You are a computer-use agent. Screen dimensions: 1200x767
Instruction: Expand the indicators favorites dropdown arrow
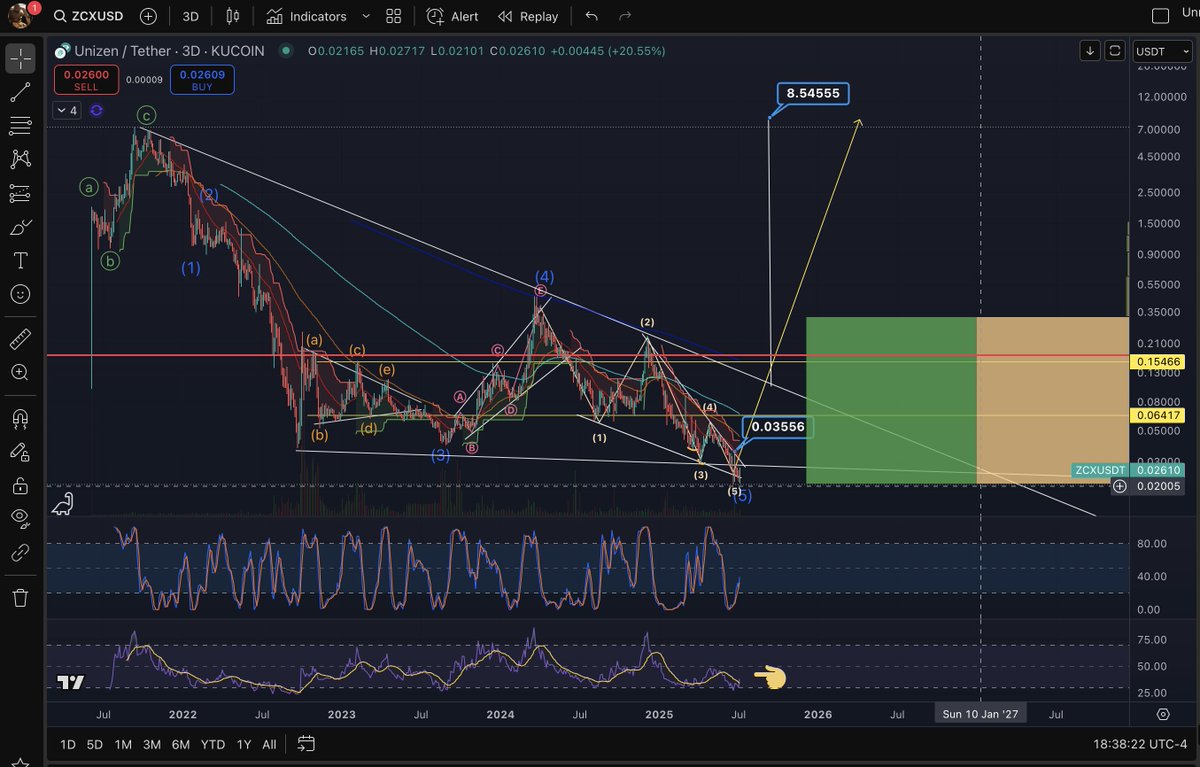pos(365,16)
